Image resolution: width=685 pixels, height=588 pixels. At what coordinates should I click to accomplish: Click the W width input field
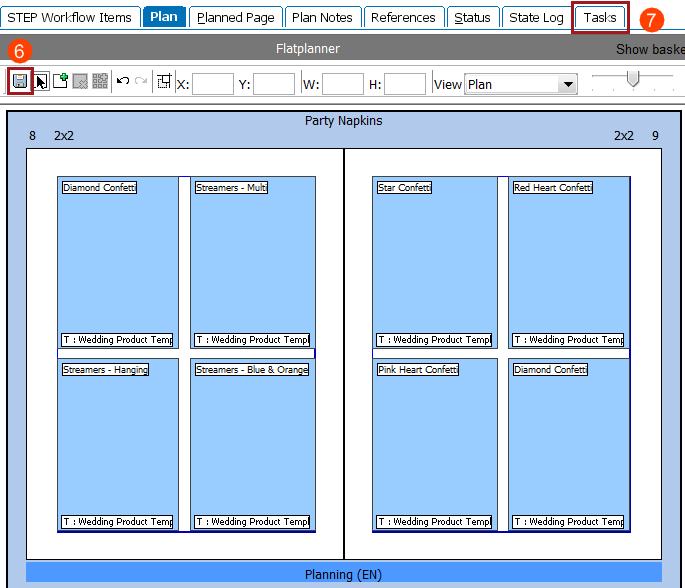pyautogui.click(x=343, y=85)
